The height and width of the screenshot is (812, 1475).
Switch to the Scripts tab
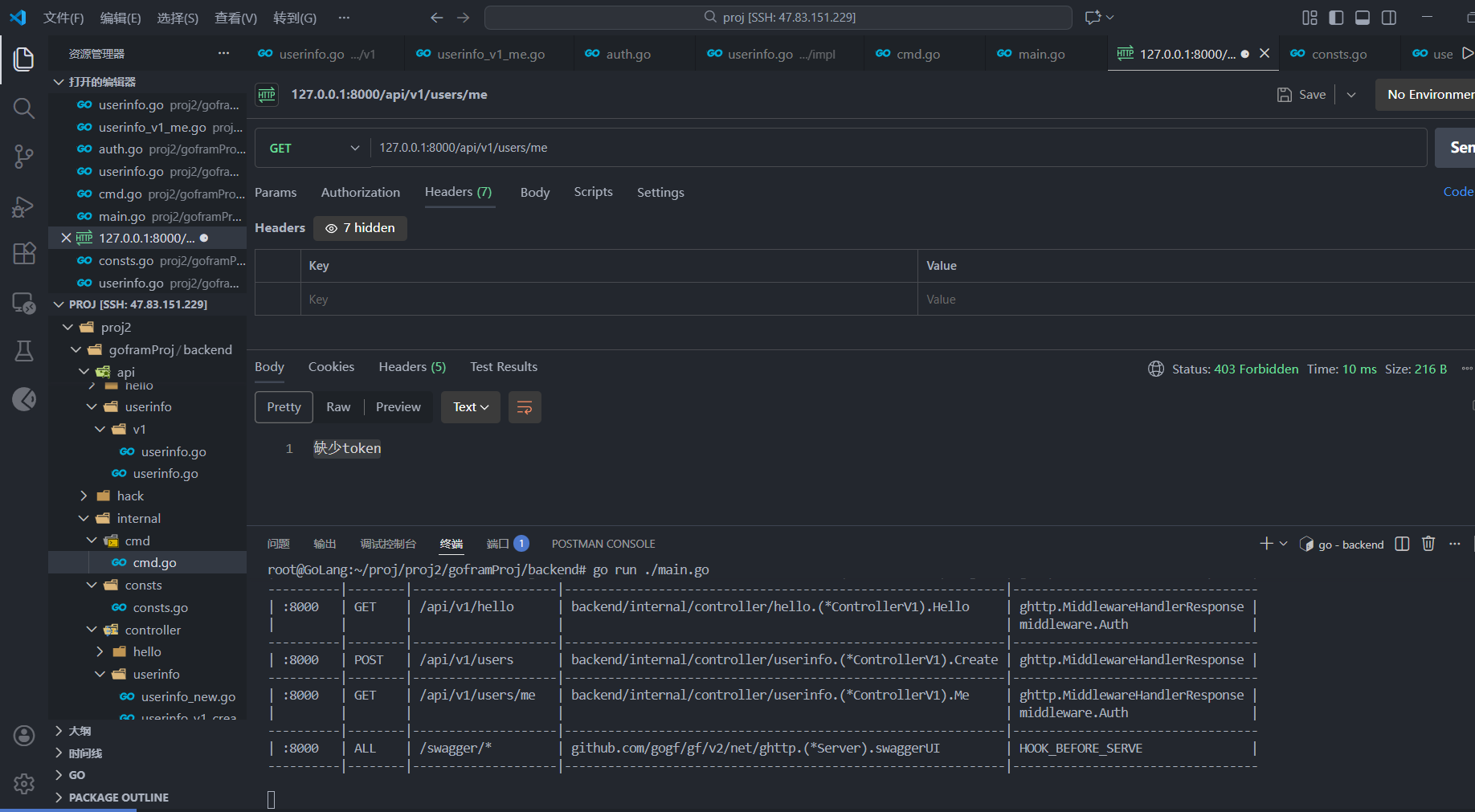click(593, 192)
